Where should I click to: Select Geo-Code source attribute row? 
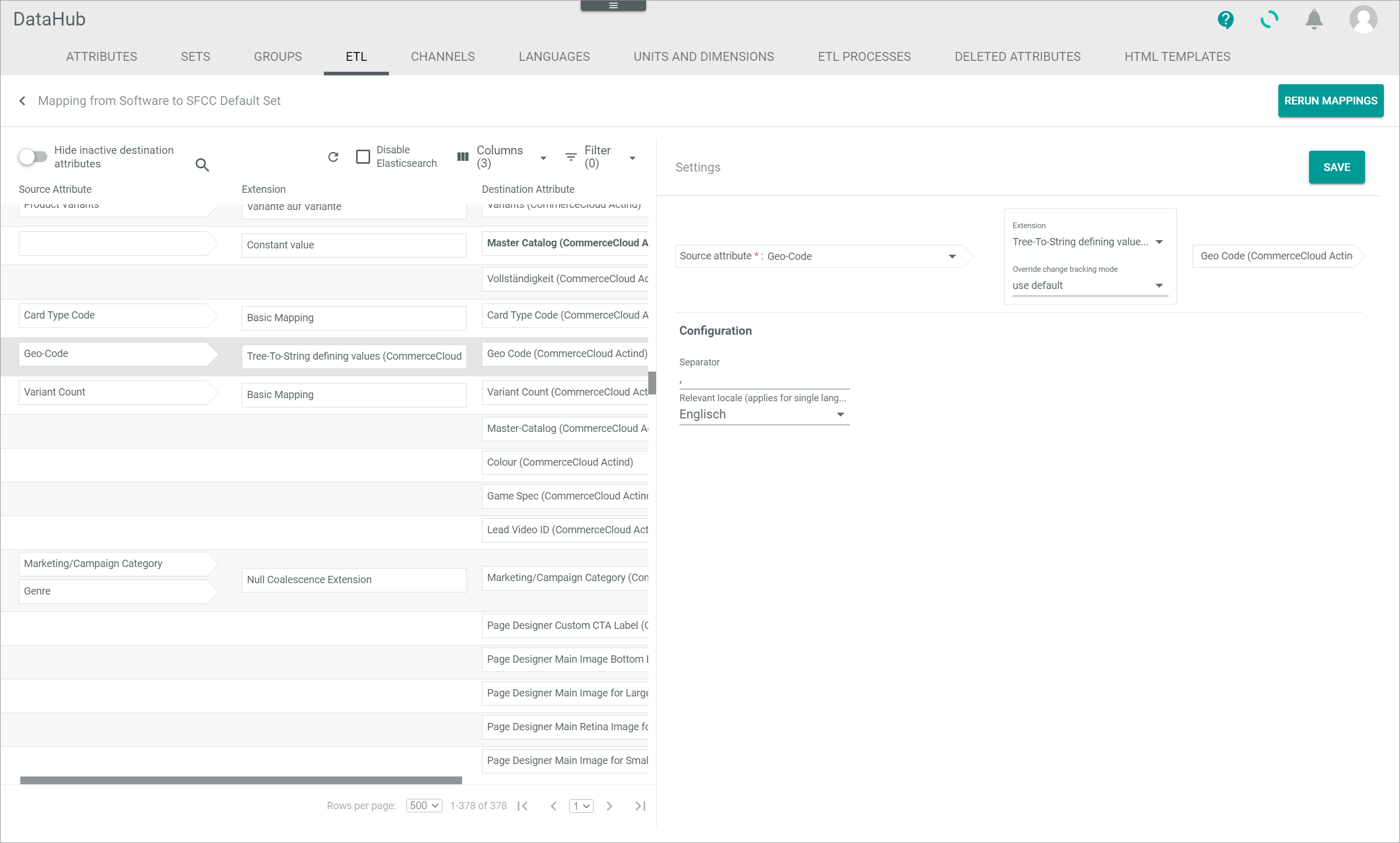click(118, 354)
